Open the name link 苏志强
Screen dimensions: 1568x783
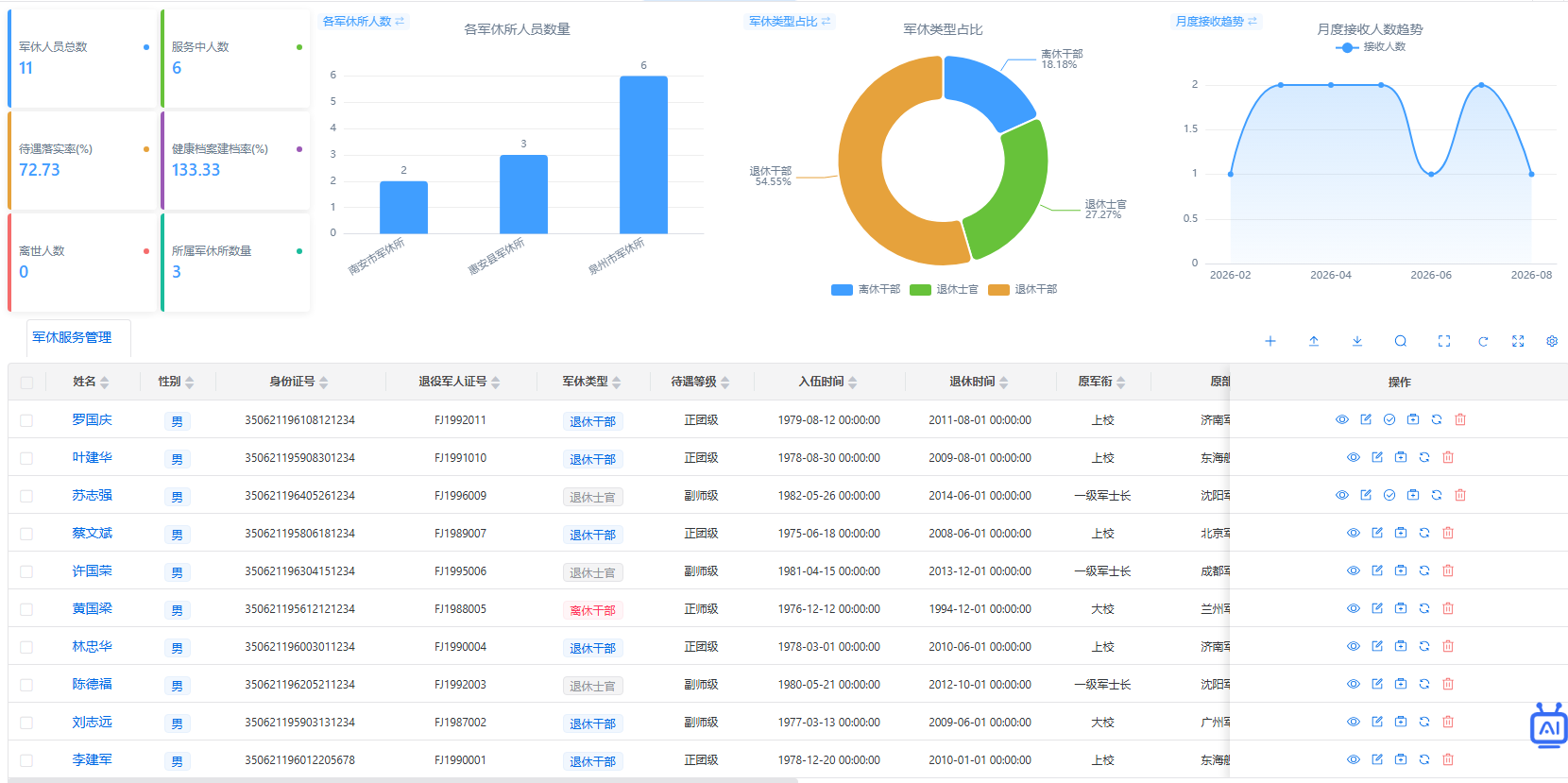[93, 495]
